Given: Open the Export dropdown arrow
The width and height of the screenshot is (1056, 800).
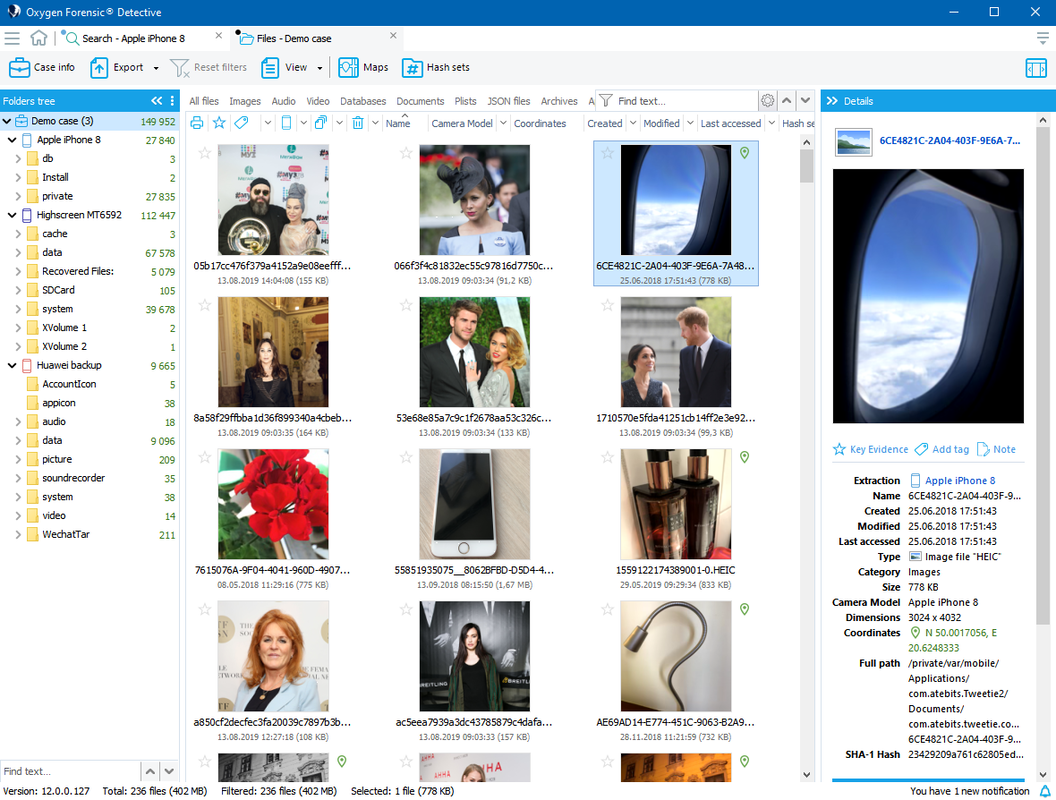Looking at the screenshot, I should coord(156,68).
